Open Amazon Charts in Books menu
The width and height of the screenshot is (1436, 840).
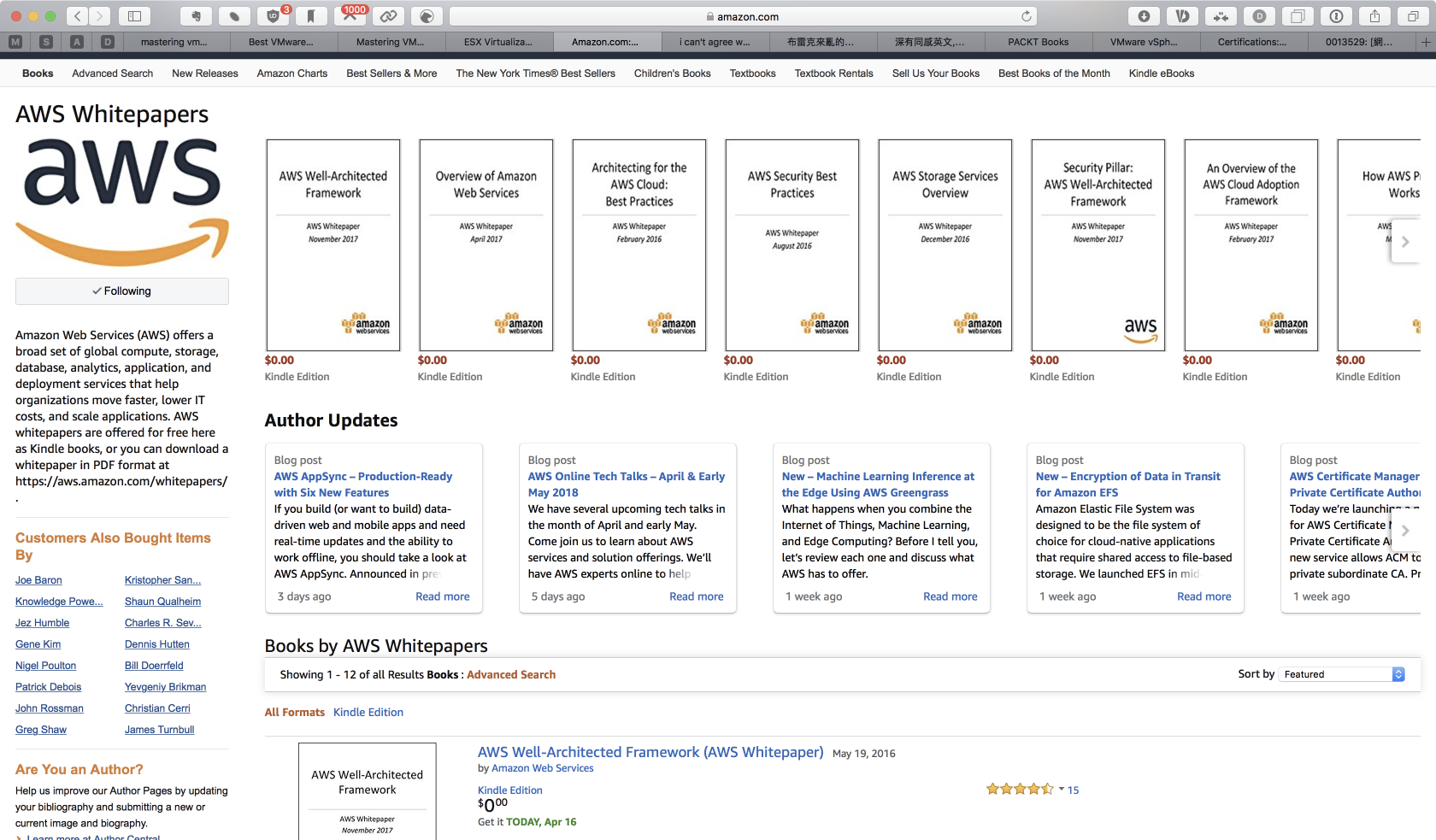click(291, 73)
